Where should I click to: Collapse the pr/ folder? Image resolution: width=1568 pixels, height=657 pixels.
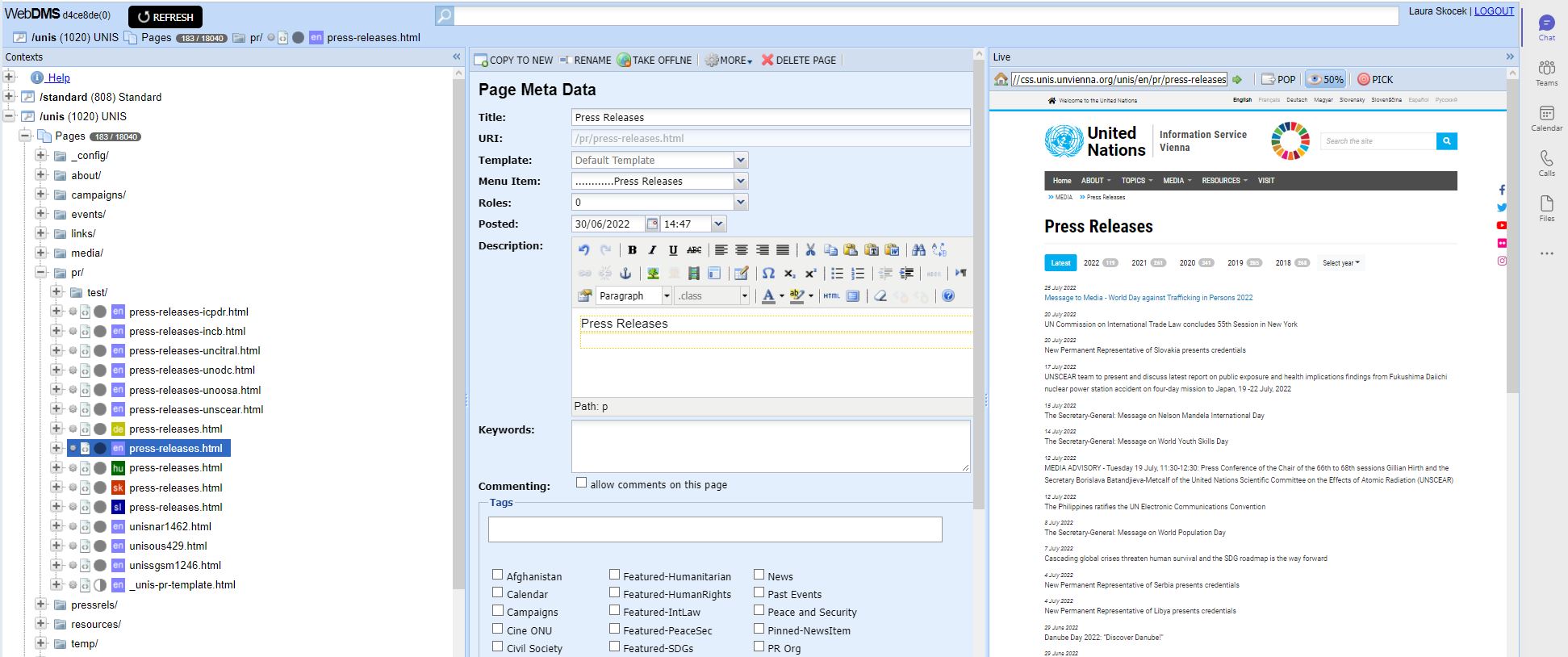click(x=41, y=272)
